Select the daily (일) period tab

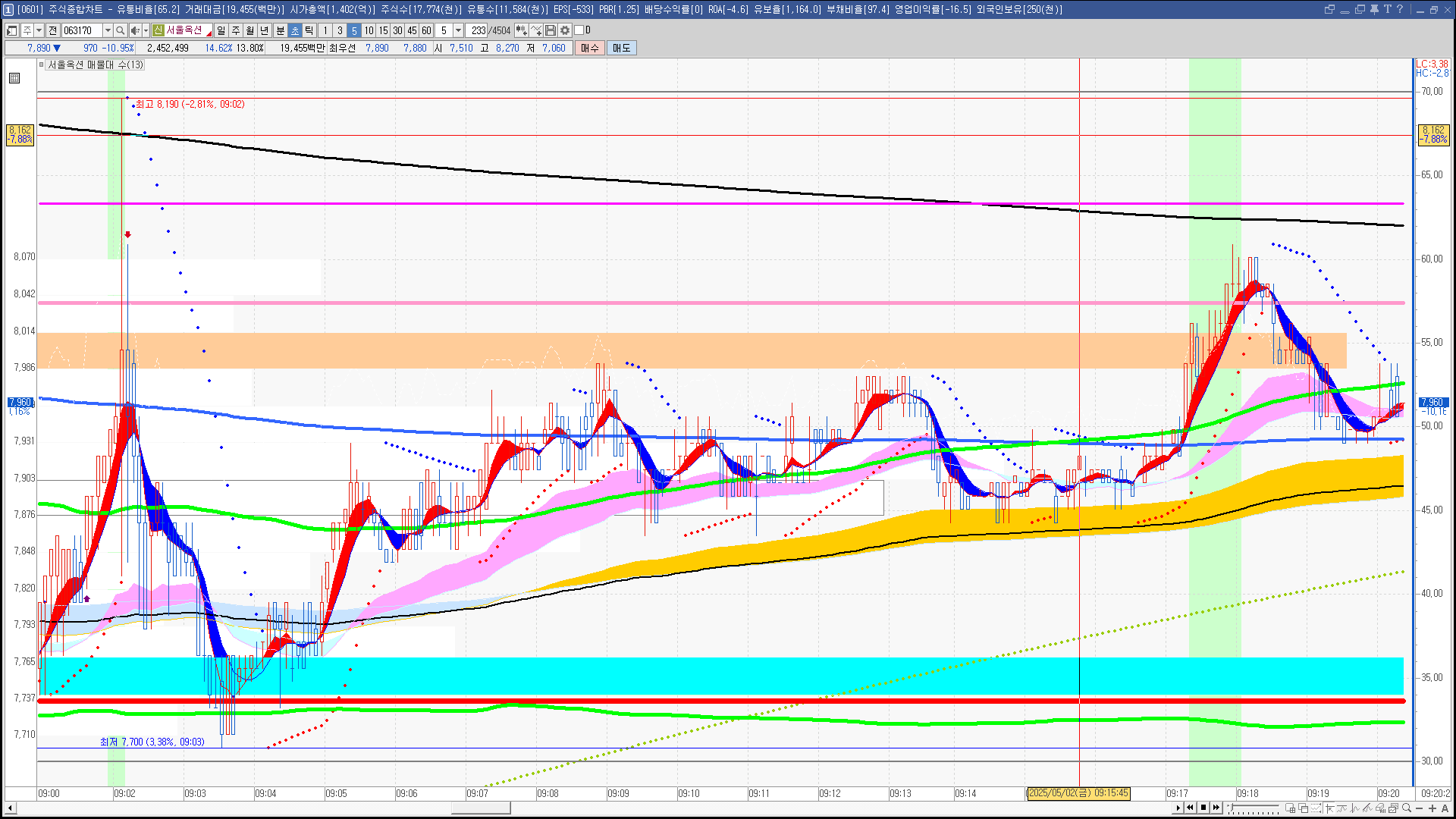coord(221,30)
